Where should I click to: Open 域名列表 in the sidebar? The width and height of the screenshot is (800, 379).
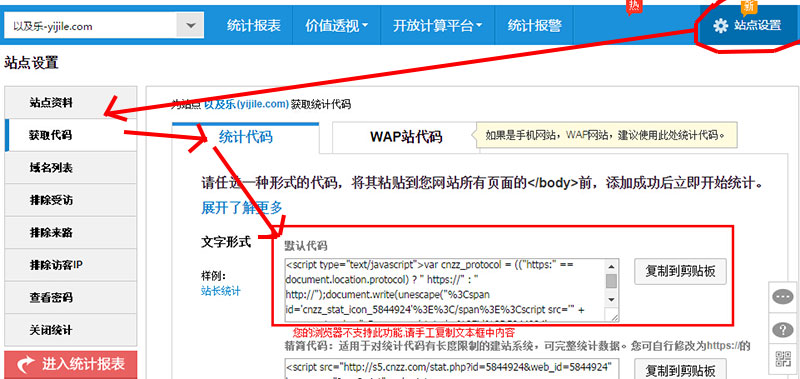click(x=71, y=168)
